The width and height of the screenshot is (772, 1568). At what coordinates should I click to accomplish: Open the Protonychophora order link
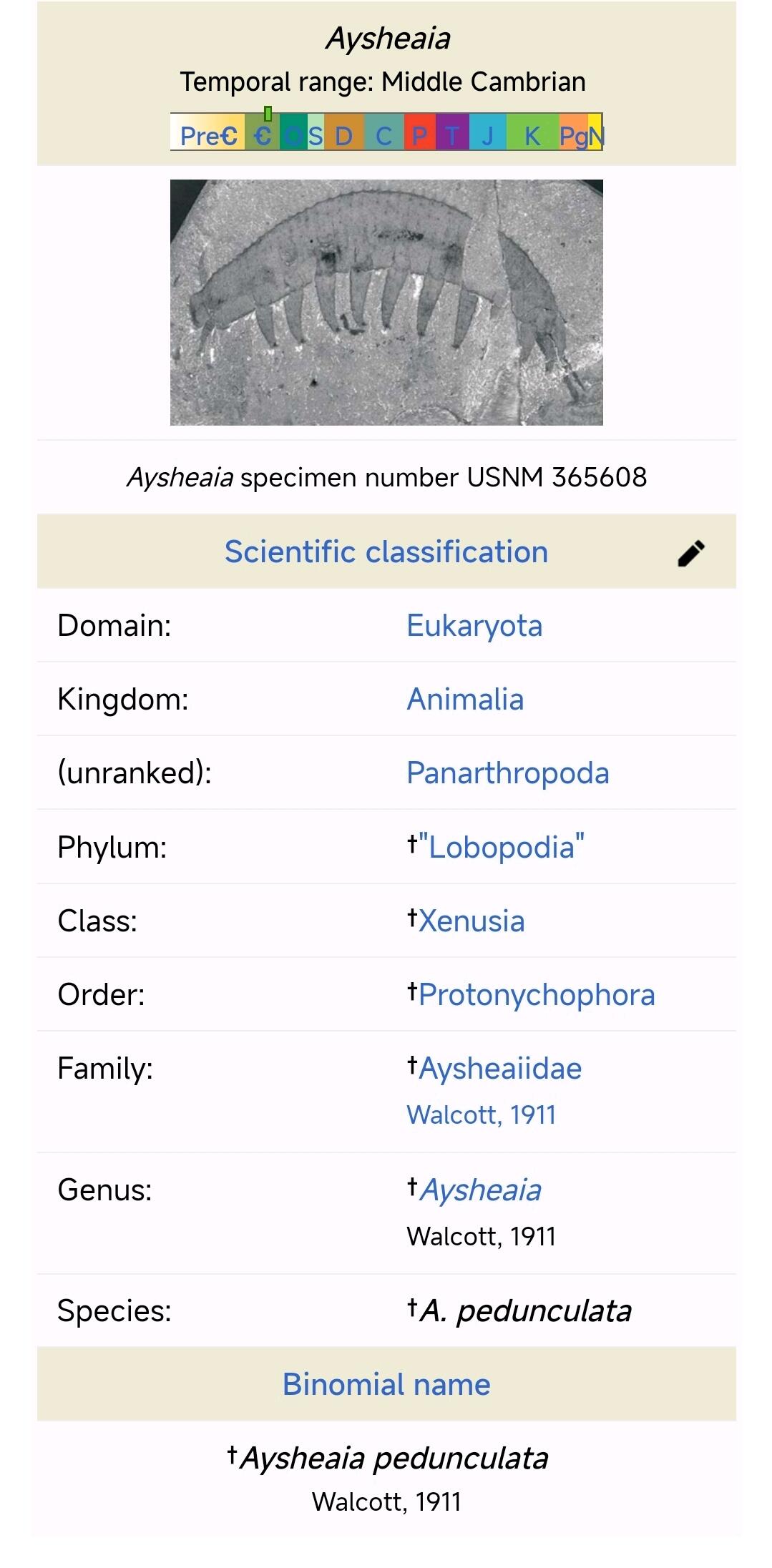pos(537,995)
